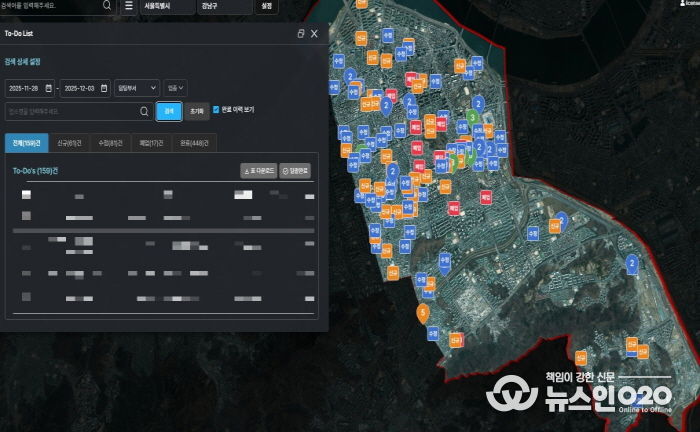This screenshot has height=432, width=700.
Task: Open the hamburger menu
Action: pos(128,5)
